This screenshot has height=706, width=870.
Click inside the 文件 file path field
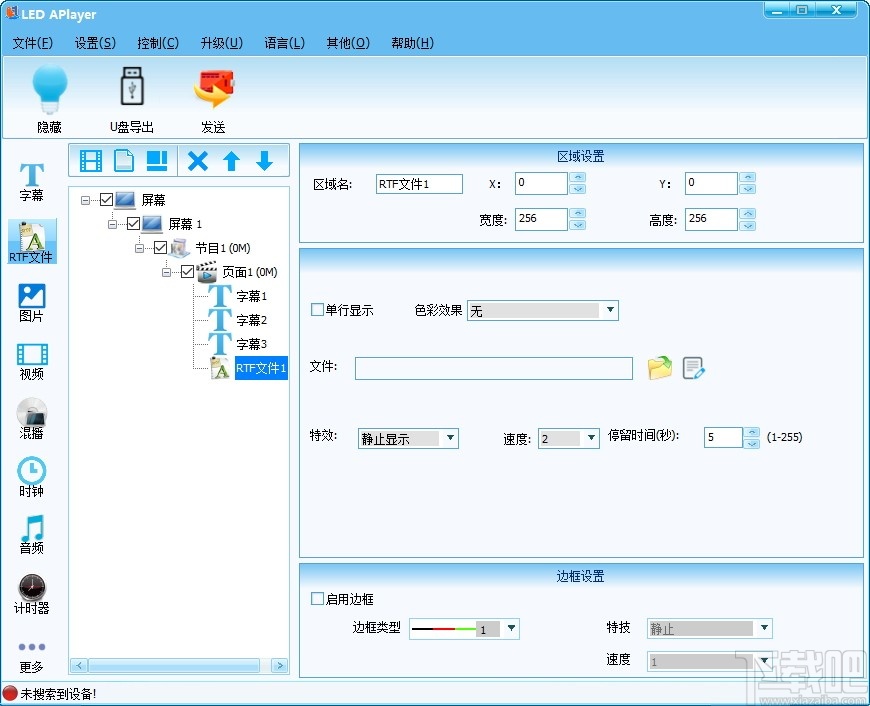[493, 369]
